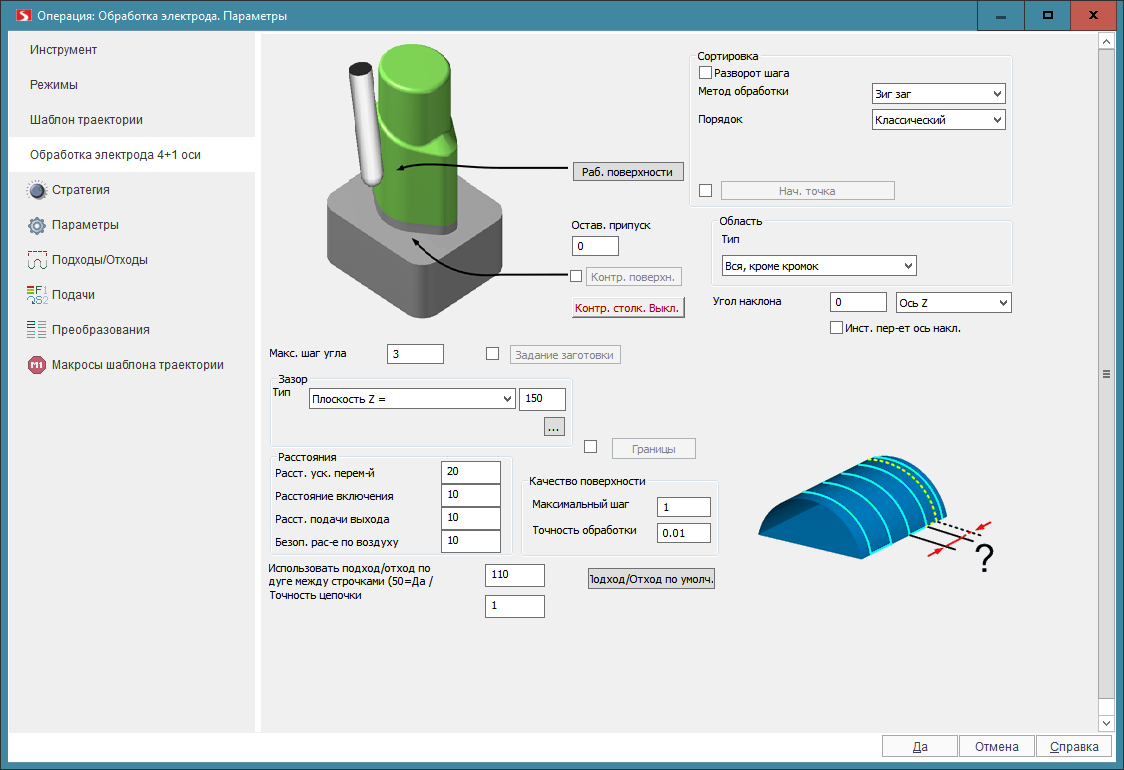The image size is (1124, 770).
Task: Click the Подачи feeds icon
Action: pos(37,295)
